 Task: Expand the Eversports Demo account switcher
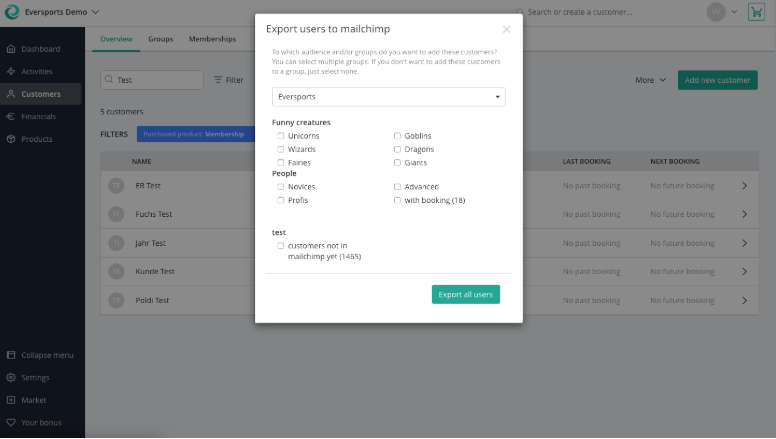pyautogui.click(x=96, y=12)
